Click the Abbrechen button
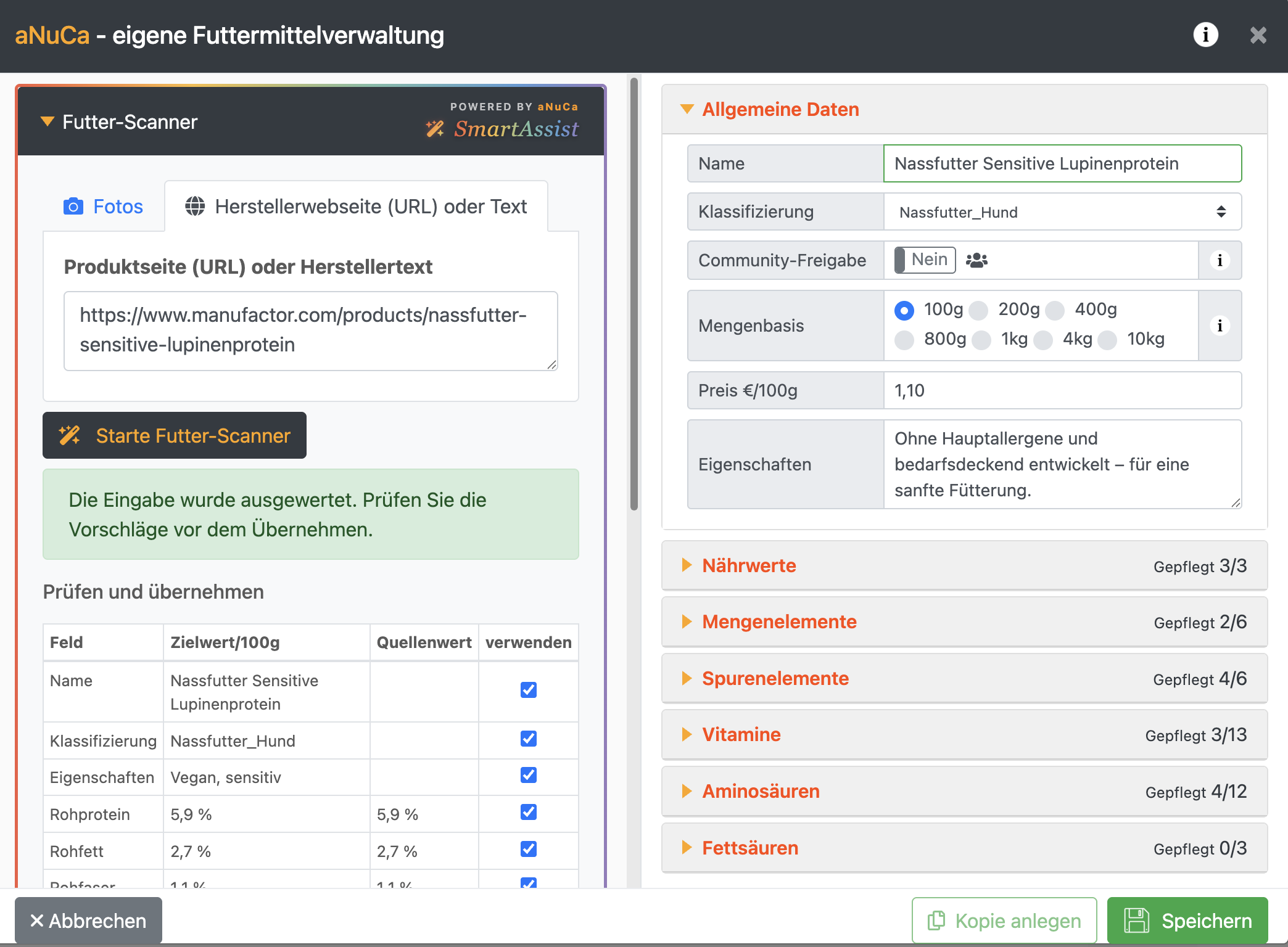The image size is (1288, 947). coord(88,920)
